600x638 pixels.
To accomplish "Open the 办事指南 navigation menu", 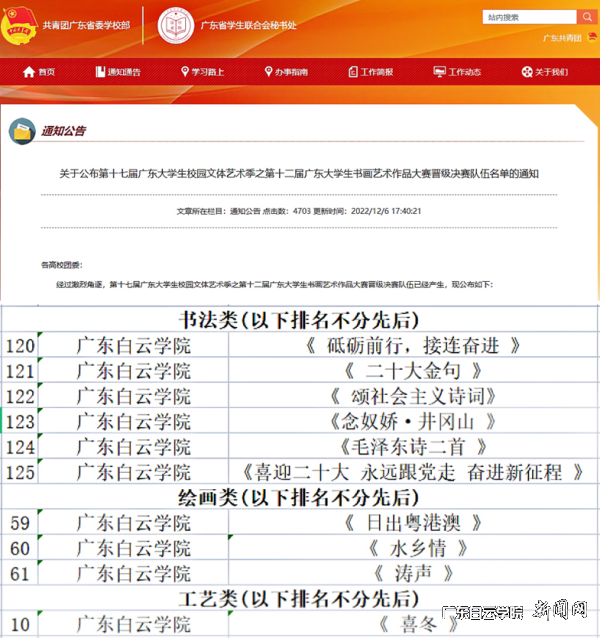I will (291, 72).
